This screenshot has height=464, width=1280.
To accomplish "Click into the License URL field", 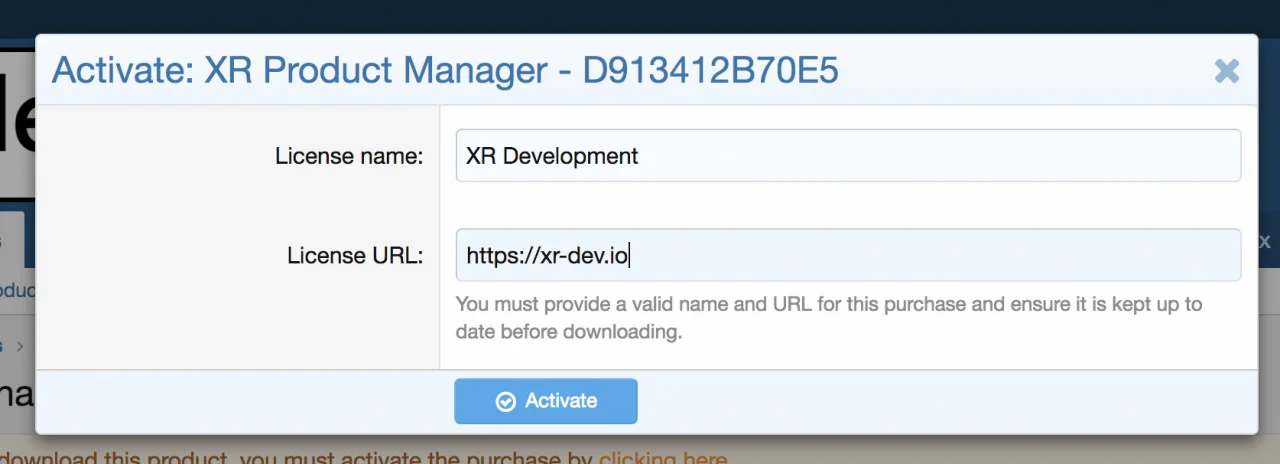I will (847, 256).
